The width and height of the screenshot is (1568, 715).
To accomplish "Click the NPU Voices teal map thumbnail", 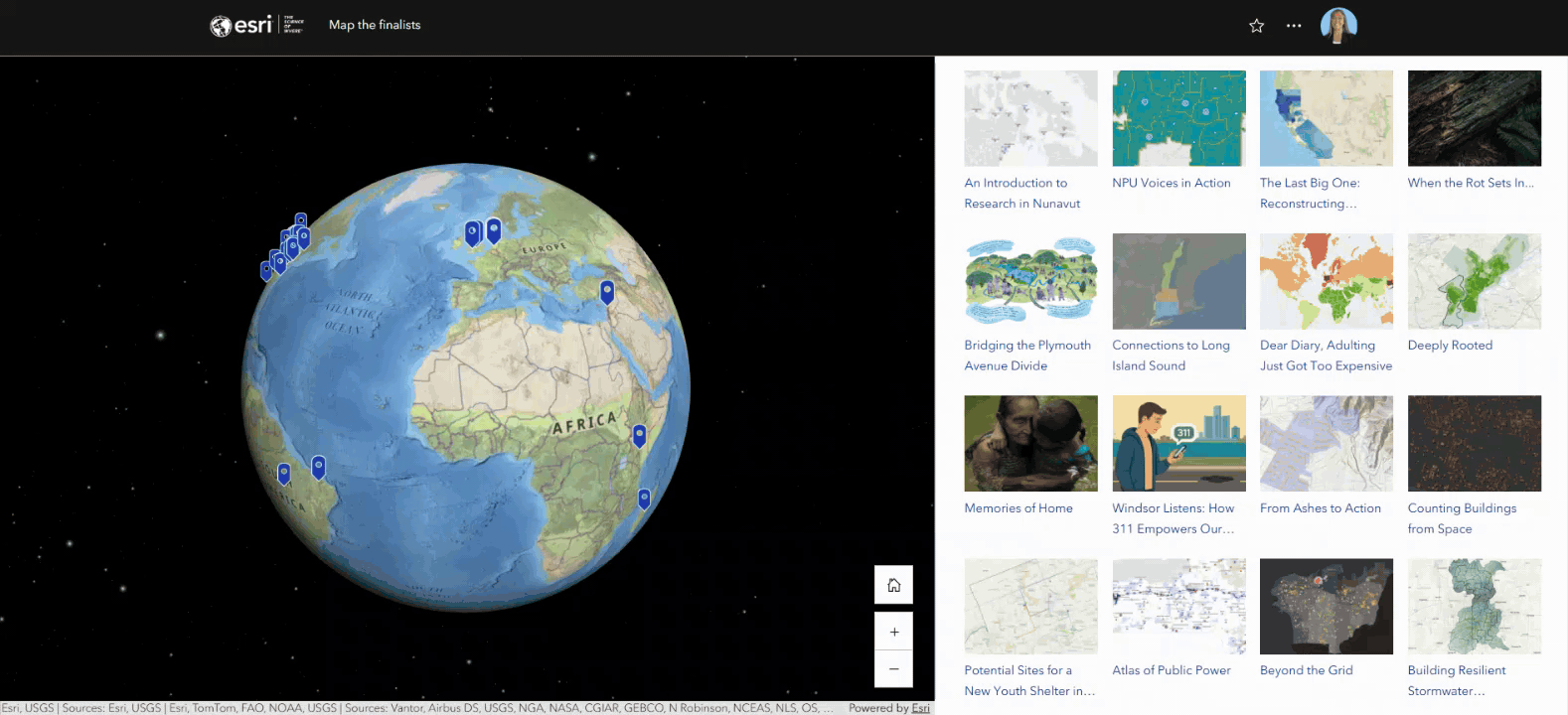I will (x=1178, y=118).
